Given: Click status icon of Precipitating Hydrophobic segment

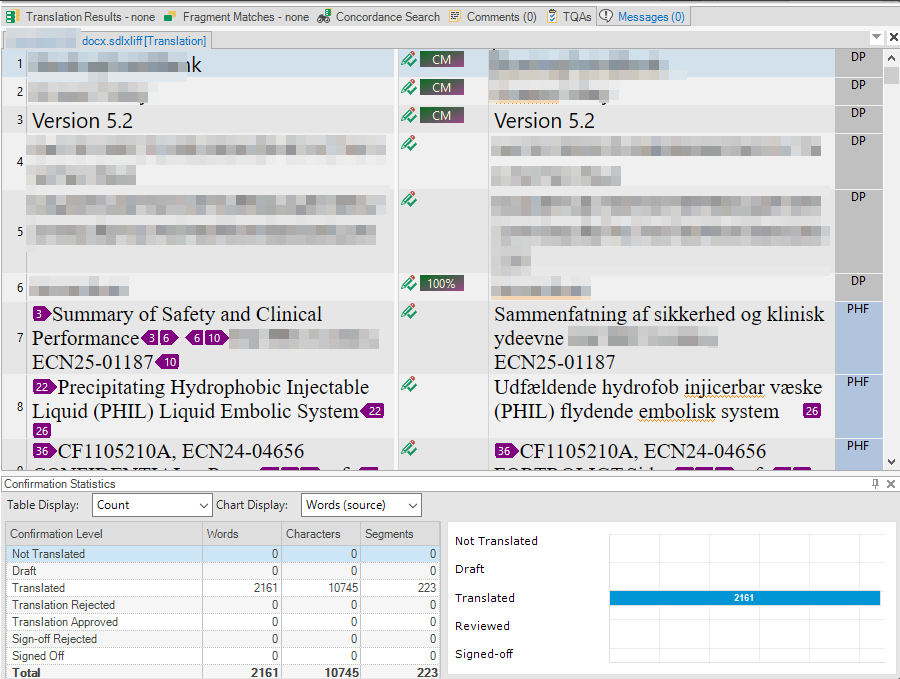Looking at the screenshot, I should [409, 384].
